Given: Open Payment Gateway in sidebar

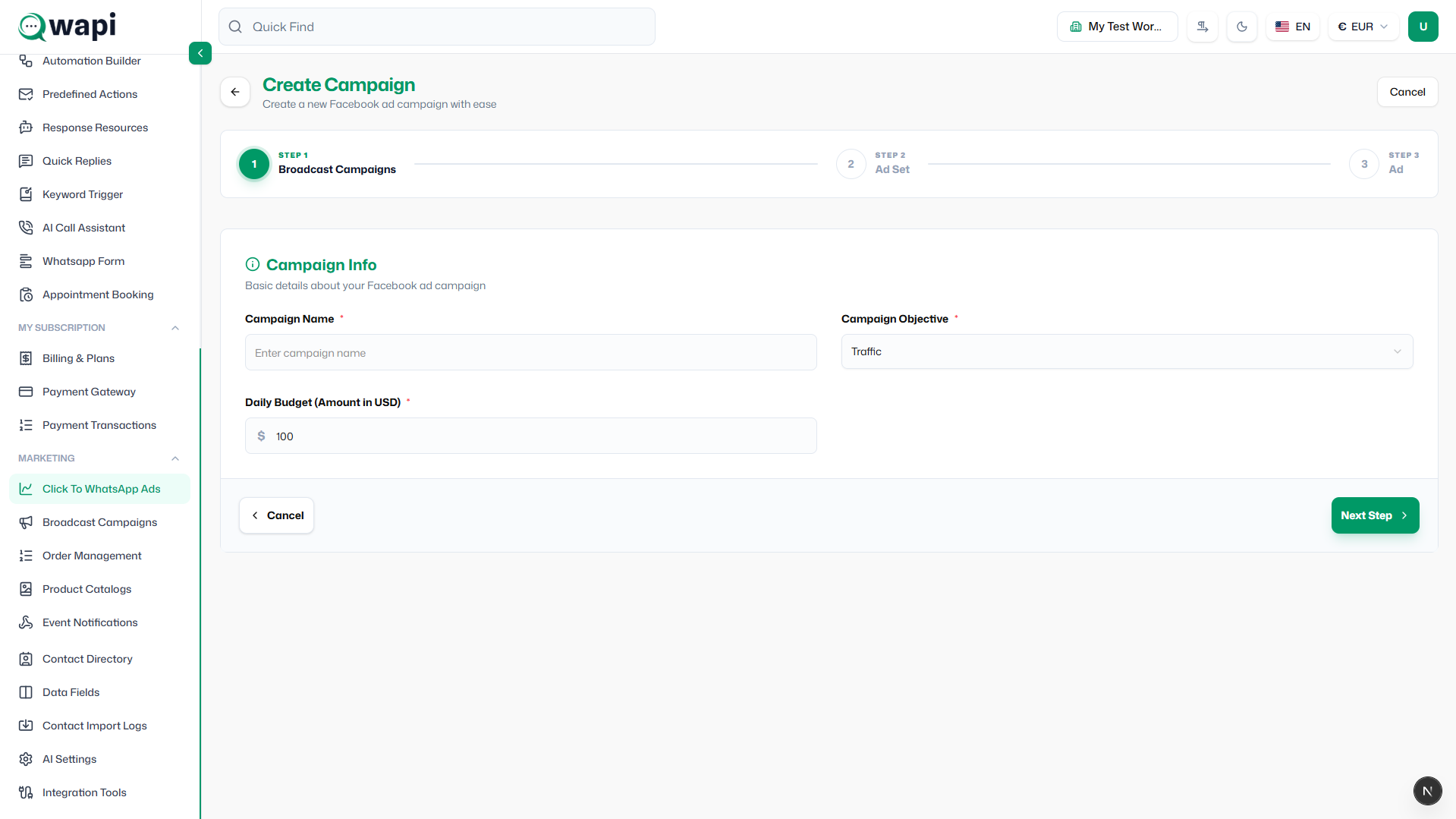Looking at the screenshot, I should click(x=99, y=392).
